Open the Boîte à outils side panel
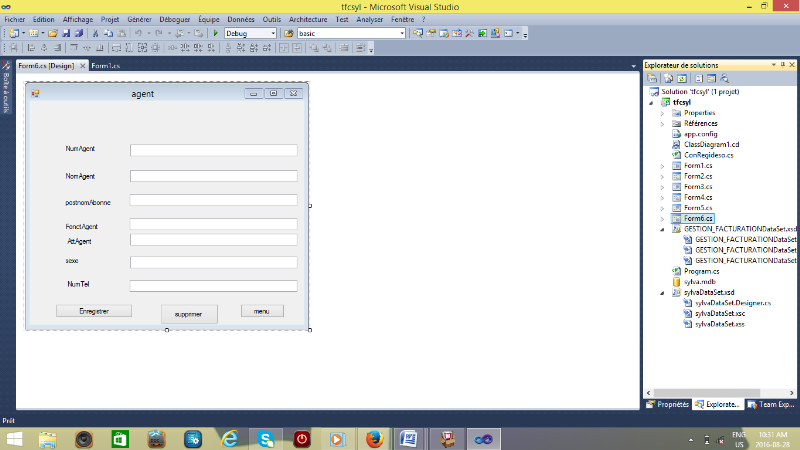This screenshot has height=450, width=800. pos(6,87)
